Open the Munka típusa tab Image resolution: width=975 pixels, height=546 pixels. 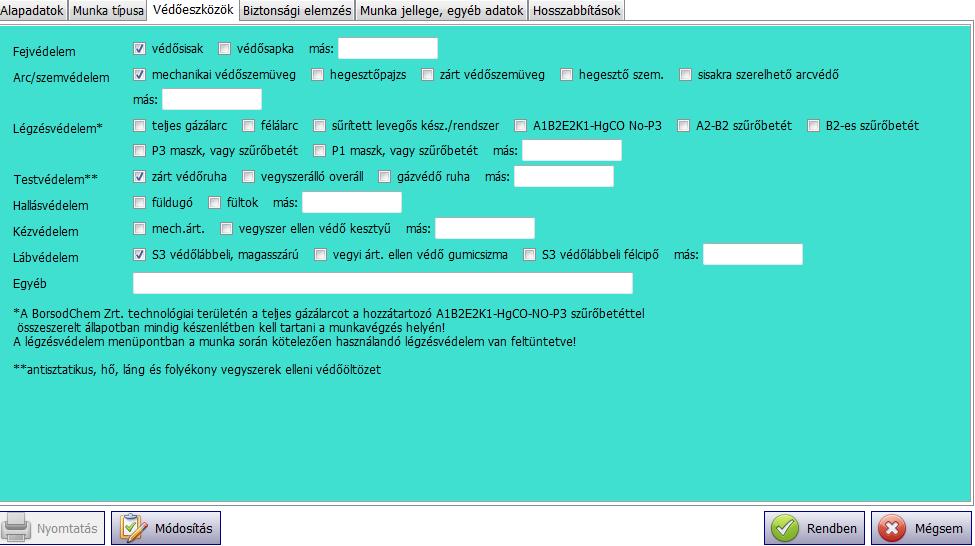click(108, 11)
